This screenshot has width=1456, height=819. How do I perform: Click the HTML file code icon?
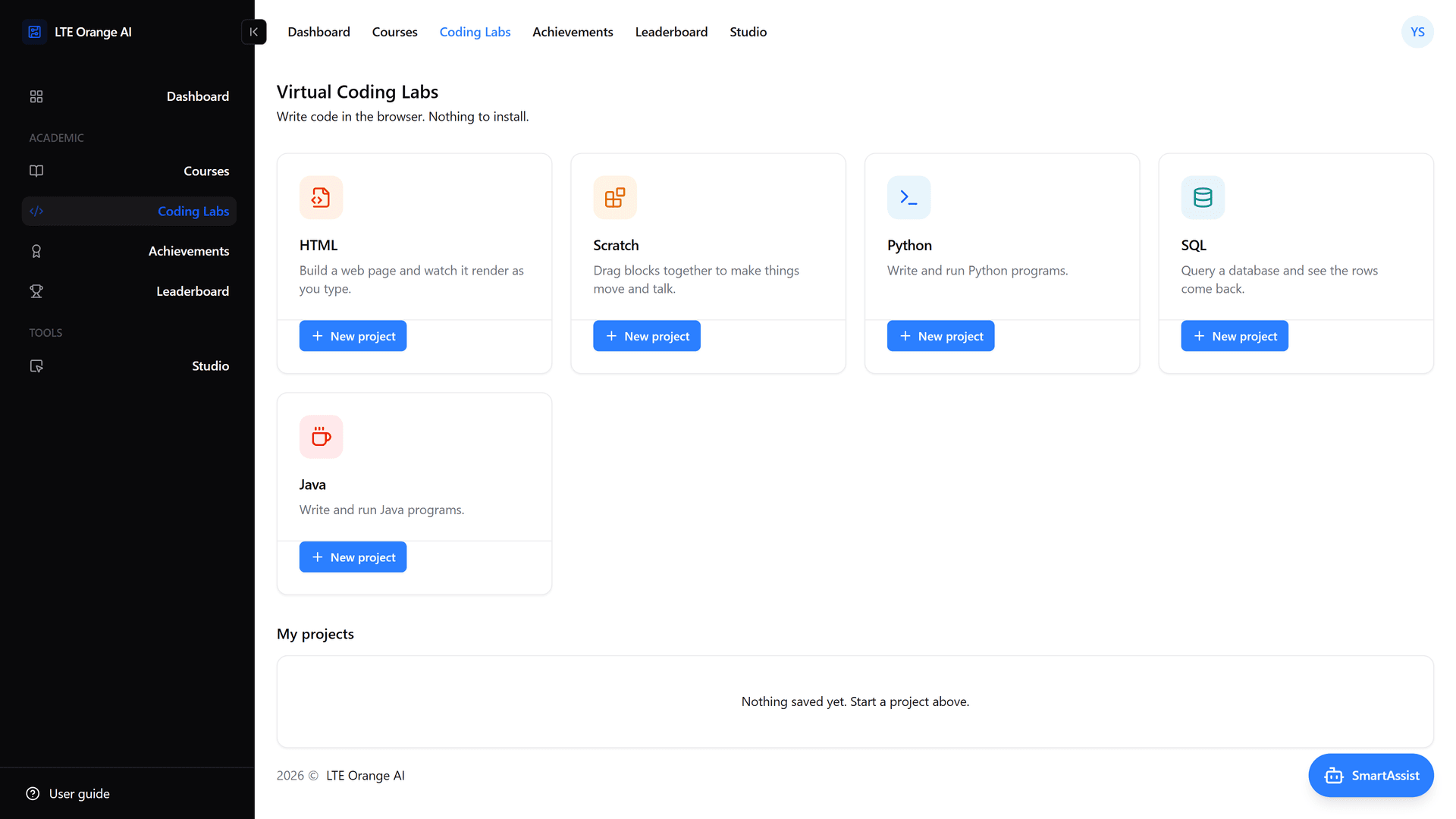coord(321,197)
